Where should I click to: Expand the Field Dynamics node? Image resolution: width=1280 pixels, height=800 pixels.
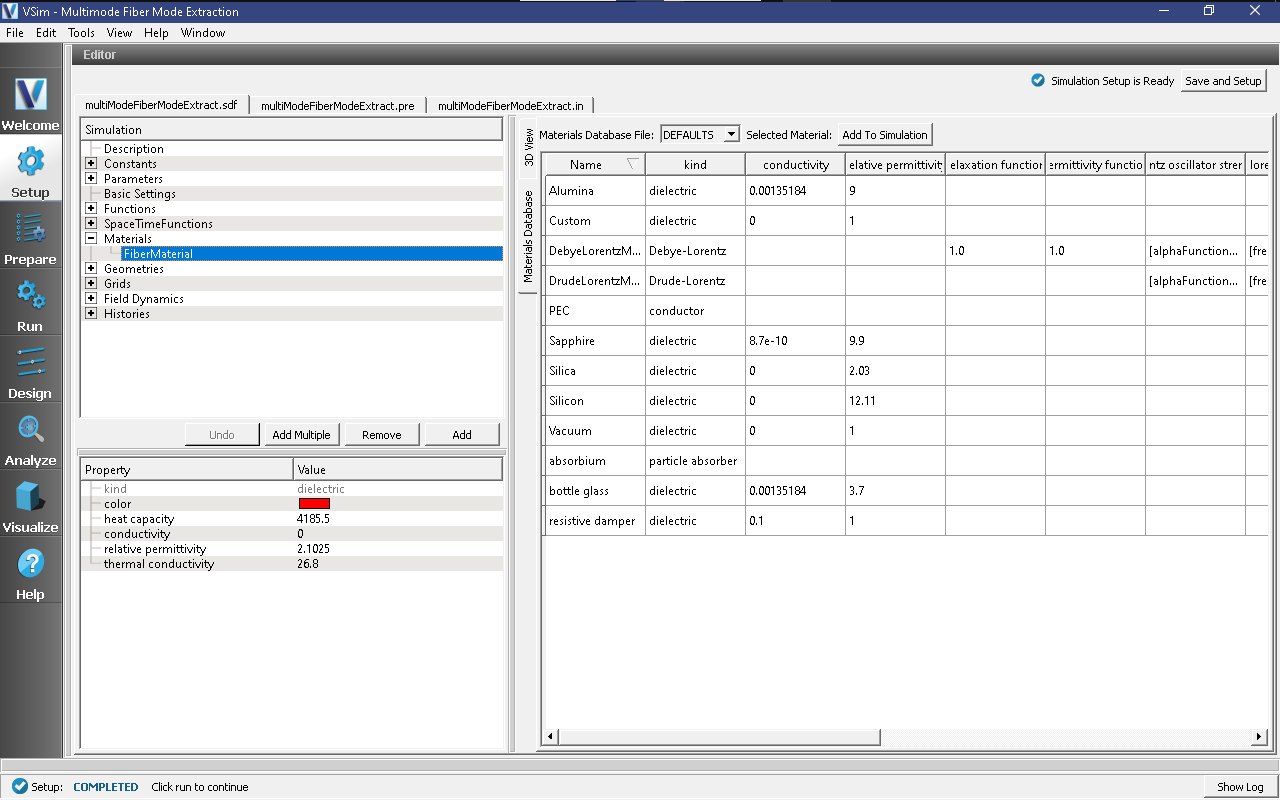point(91,299)
